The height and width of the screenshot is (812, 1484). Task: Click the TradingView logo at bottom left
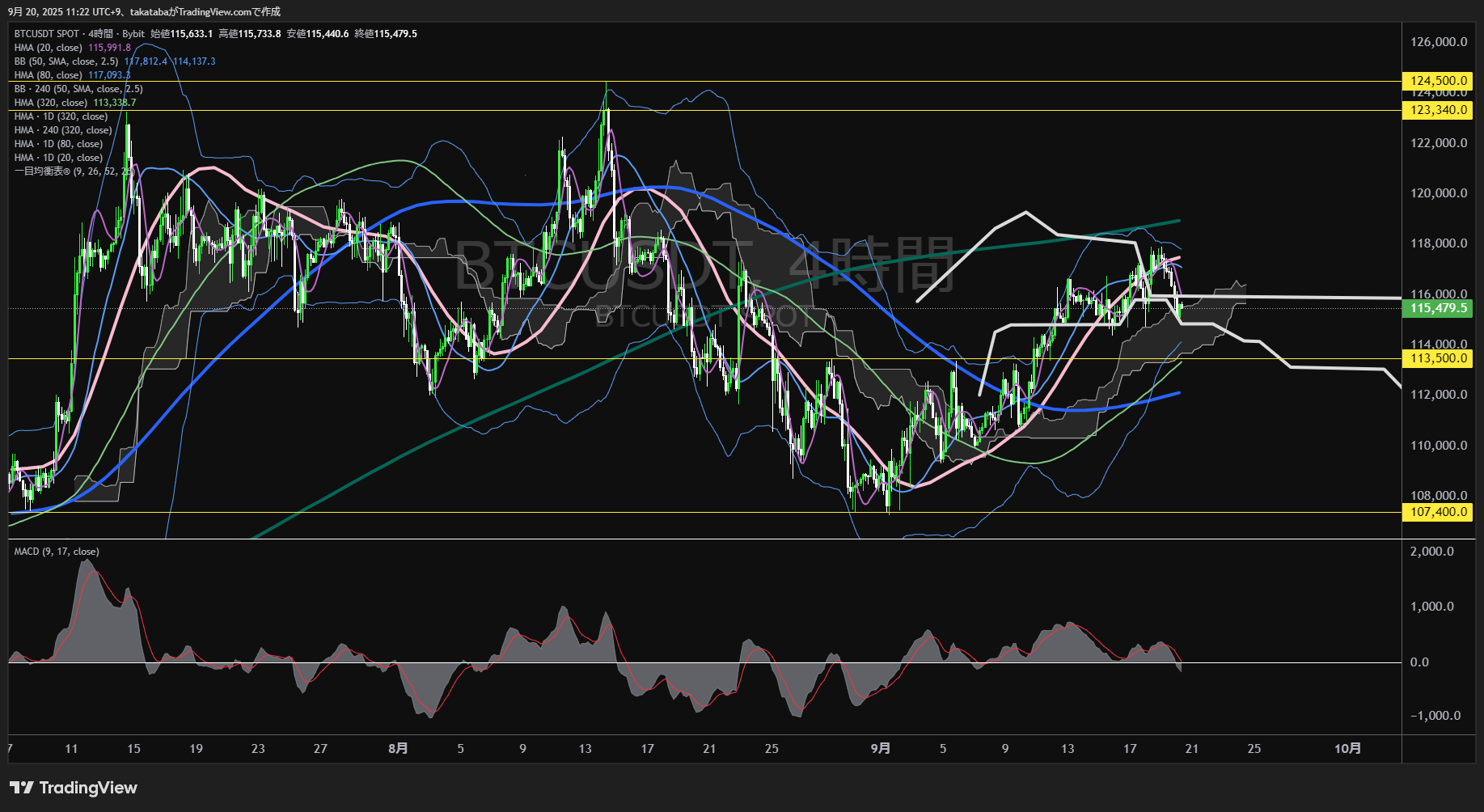pyautogui.click(x=74, y=788)
